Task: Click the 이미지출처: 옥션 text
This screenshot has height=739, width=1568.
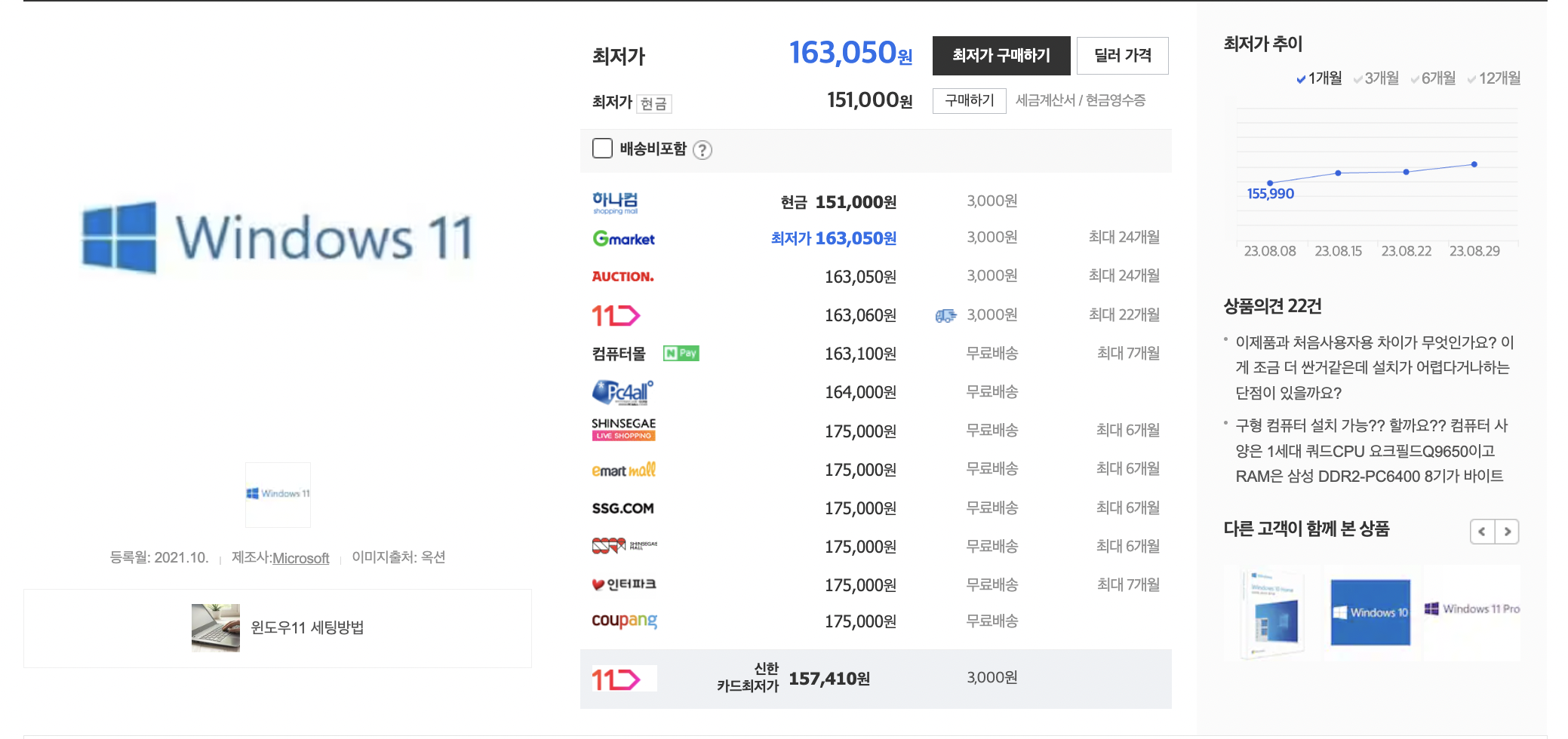Action: click(x=398, y=557)
